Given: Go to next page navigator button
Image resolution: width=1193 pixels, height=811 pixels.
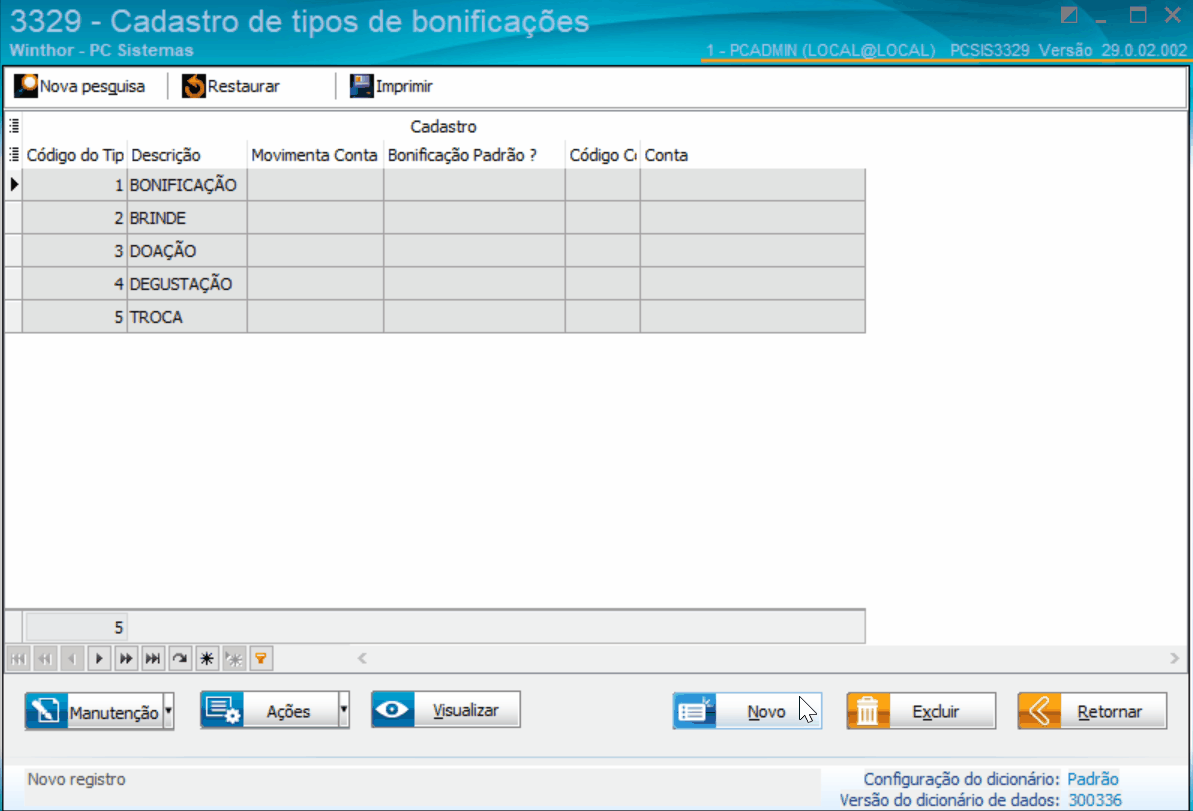Looking at the screenshot, I should click(x=126, y=659).
